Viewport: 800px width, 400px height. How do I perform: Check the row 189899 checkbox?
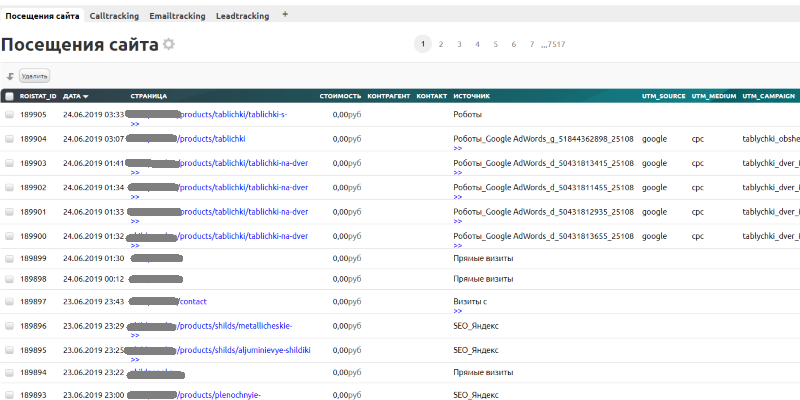pyautogui.click(x=9, y=259)
